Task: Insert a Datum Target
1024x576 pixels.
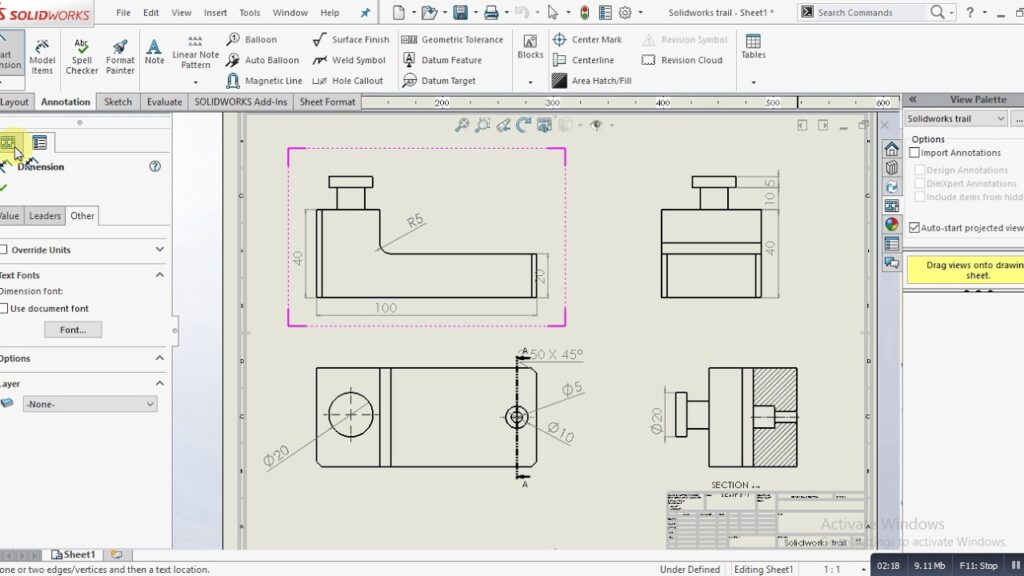Action: click(439, 81)
